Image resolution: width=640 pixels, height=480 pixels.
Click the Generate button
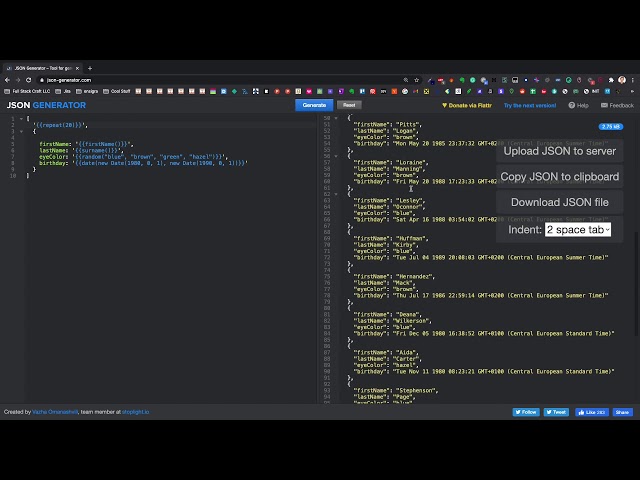pos(314,105)
